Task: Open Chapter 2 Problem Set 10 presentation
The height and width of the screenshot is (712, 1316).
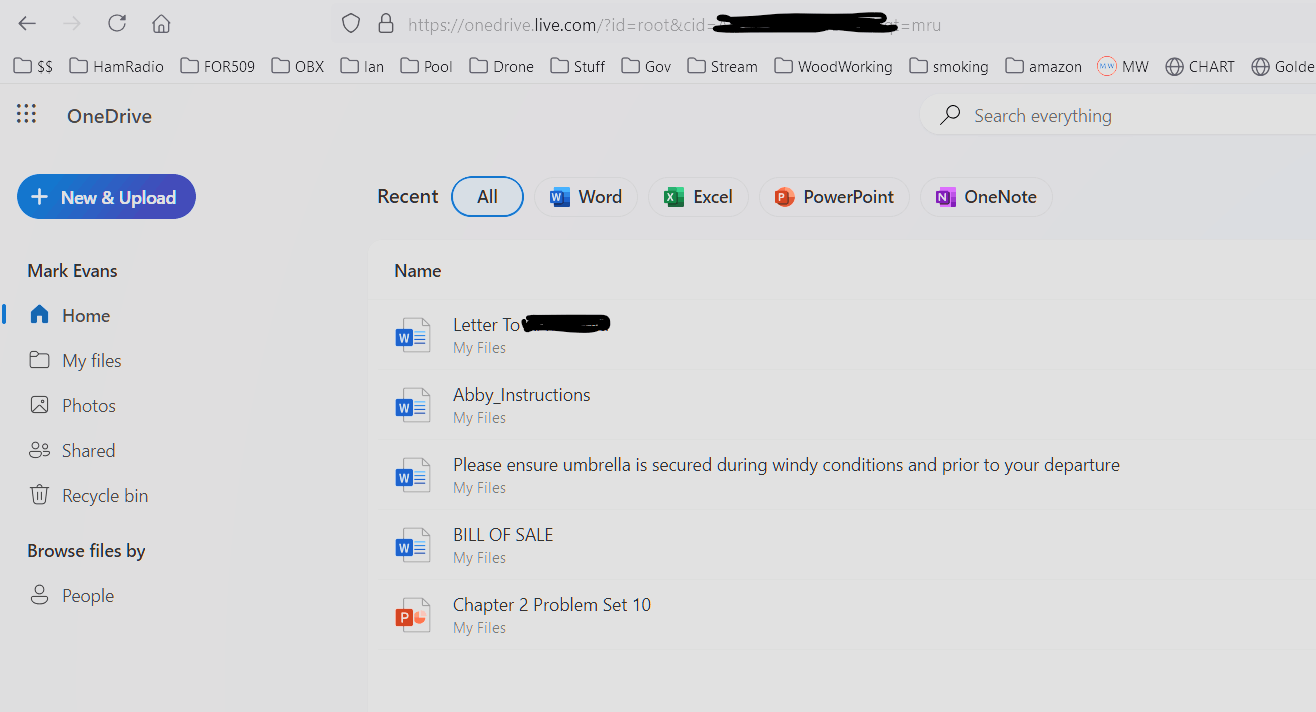Action: 552,604
